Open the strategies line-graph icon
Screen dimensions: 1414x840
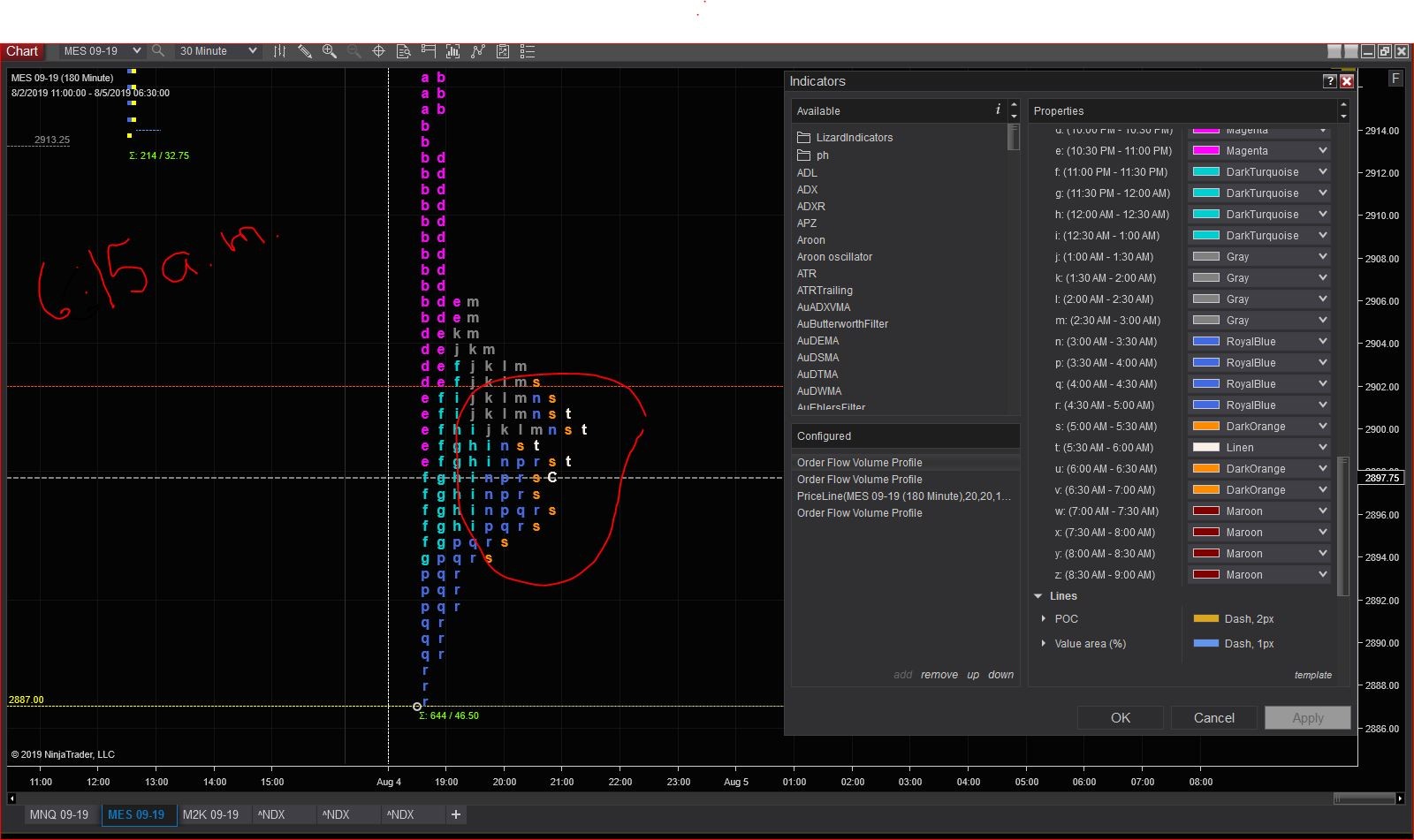tap(478, 51)
